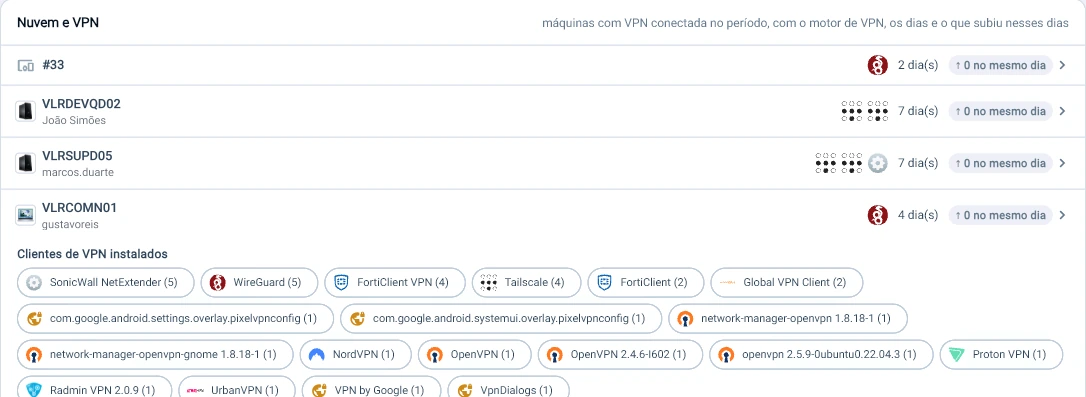Click the Proton VPN chip's green logo

957,355
